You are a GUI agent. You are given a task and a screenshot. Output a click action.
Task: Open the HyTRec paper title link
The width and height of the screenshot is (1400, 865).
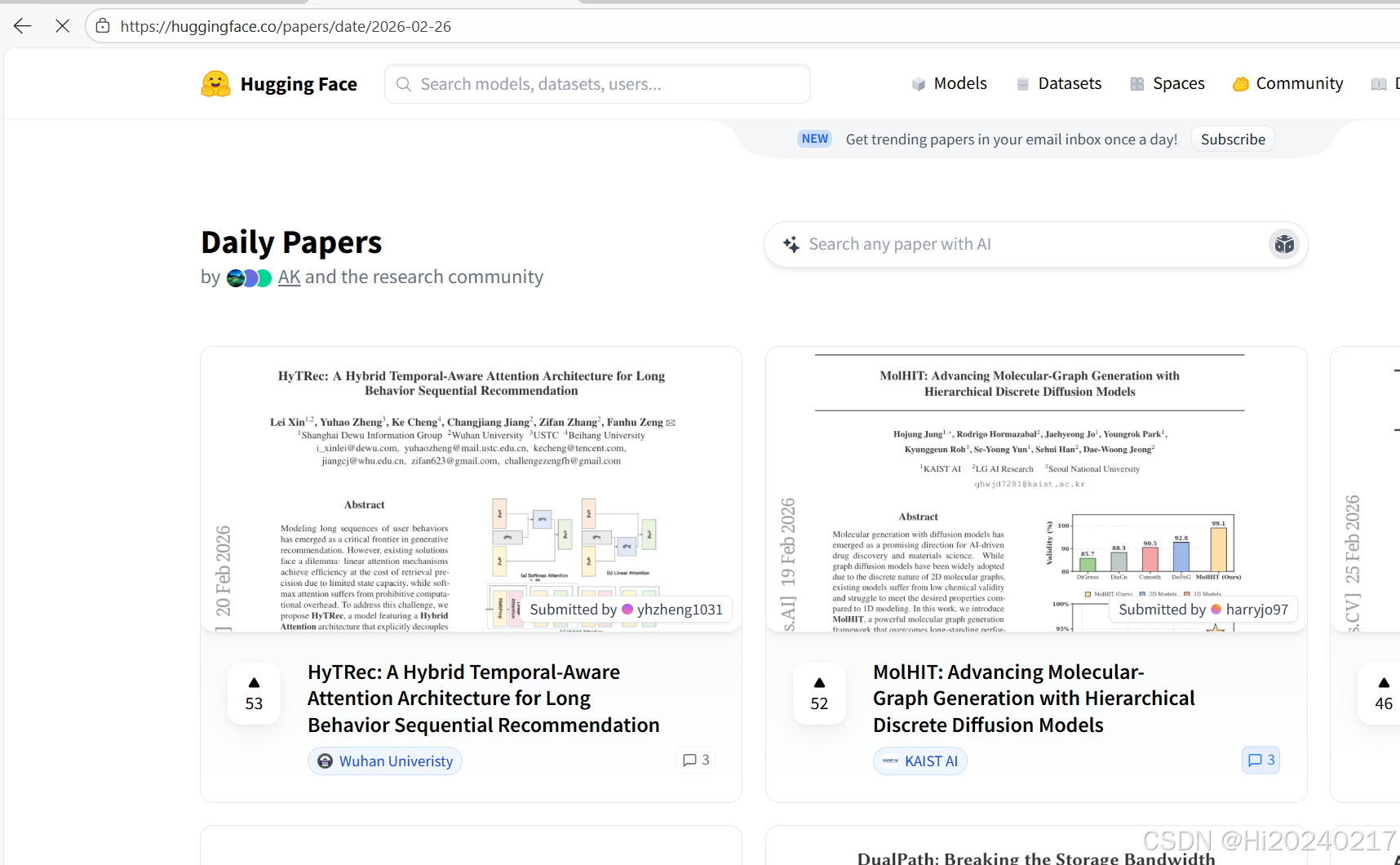[484, 699]
